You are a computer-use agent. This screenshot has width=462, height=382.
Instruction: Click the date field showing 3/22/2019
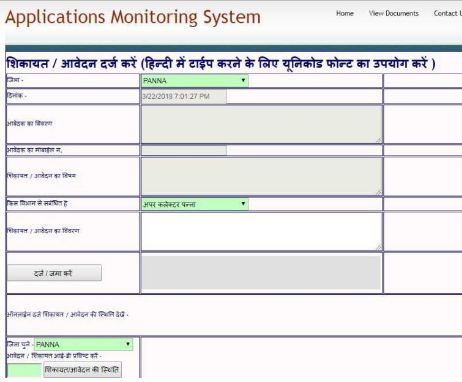pos(184,96)
